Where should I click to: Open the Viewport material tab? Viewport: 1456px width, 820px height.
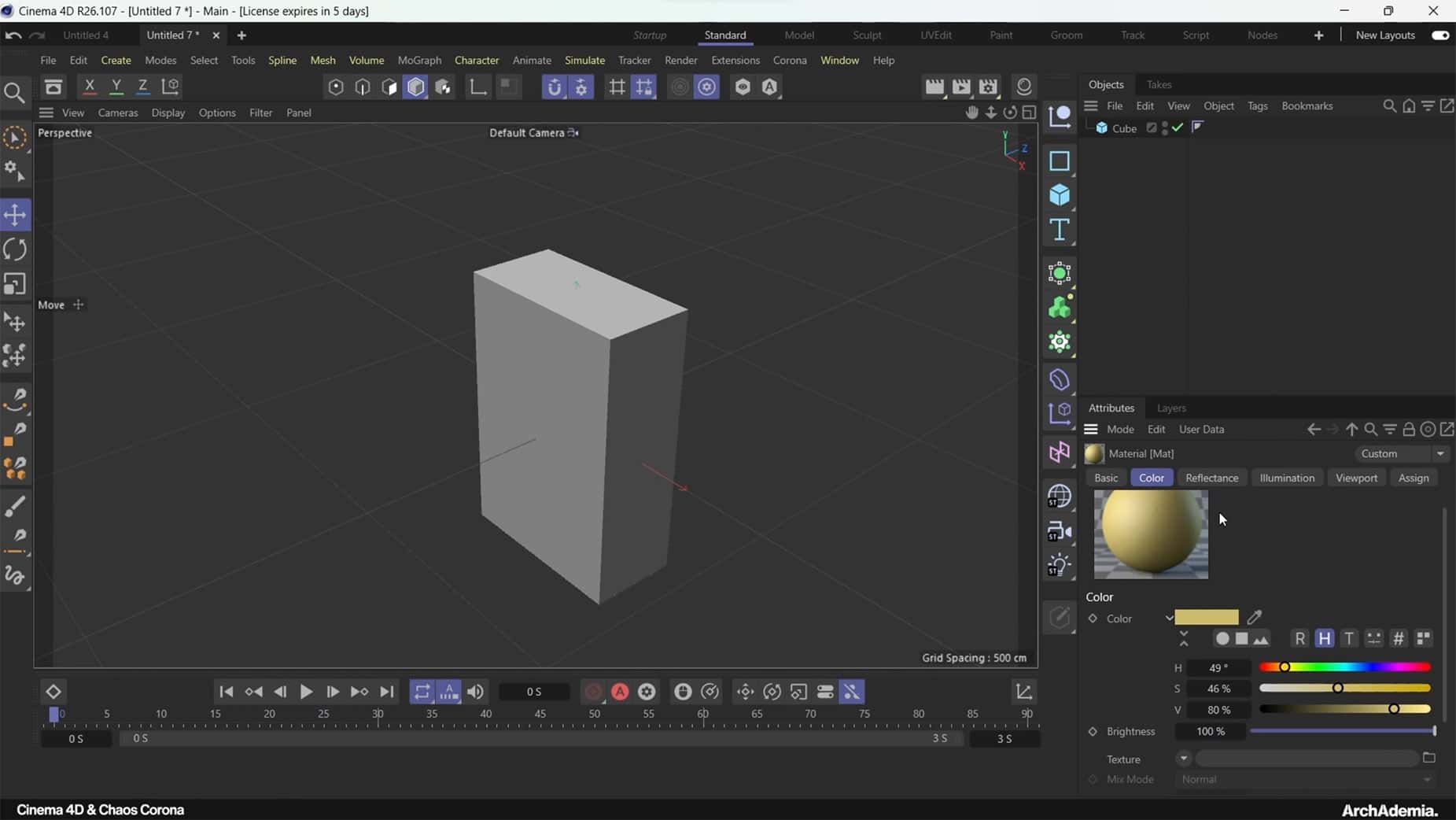(x=1356, y=478)
